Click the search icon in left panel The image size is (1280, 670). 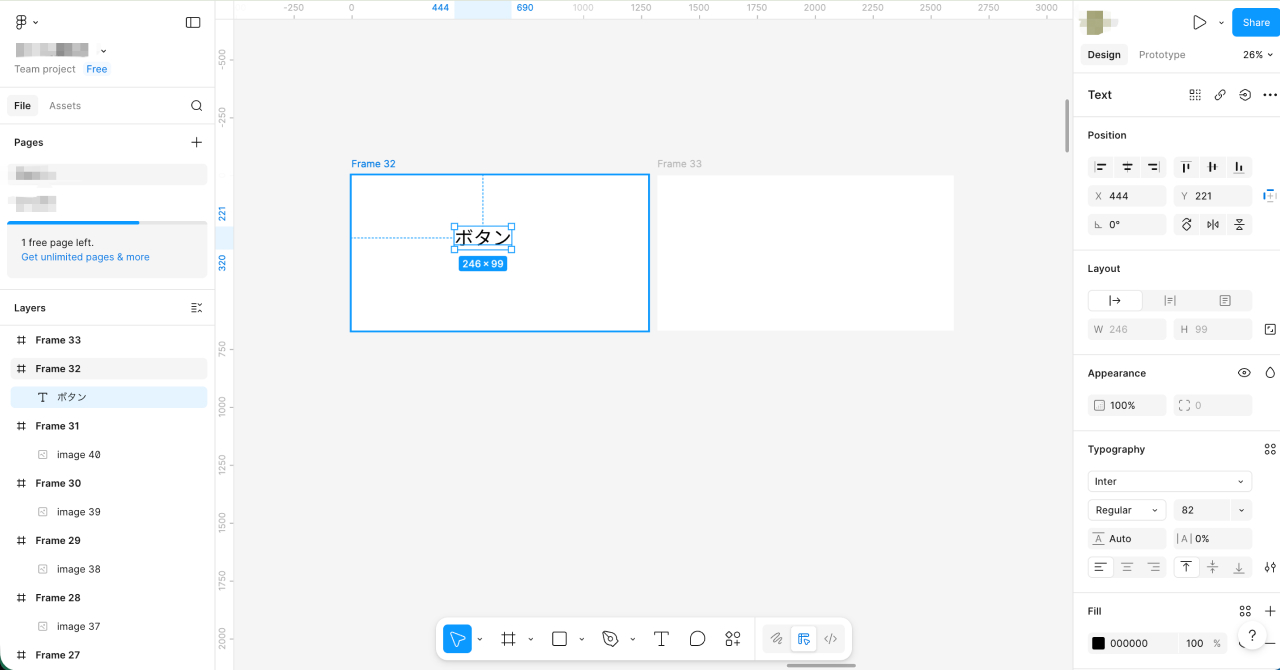197,106
